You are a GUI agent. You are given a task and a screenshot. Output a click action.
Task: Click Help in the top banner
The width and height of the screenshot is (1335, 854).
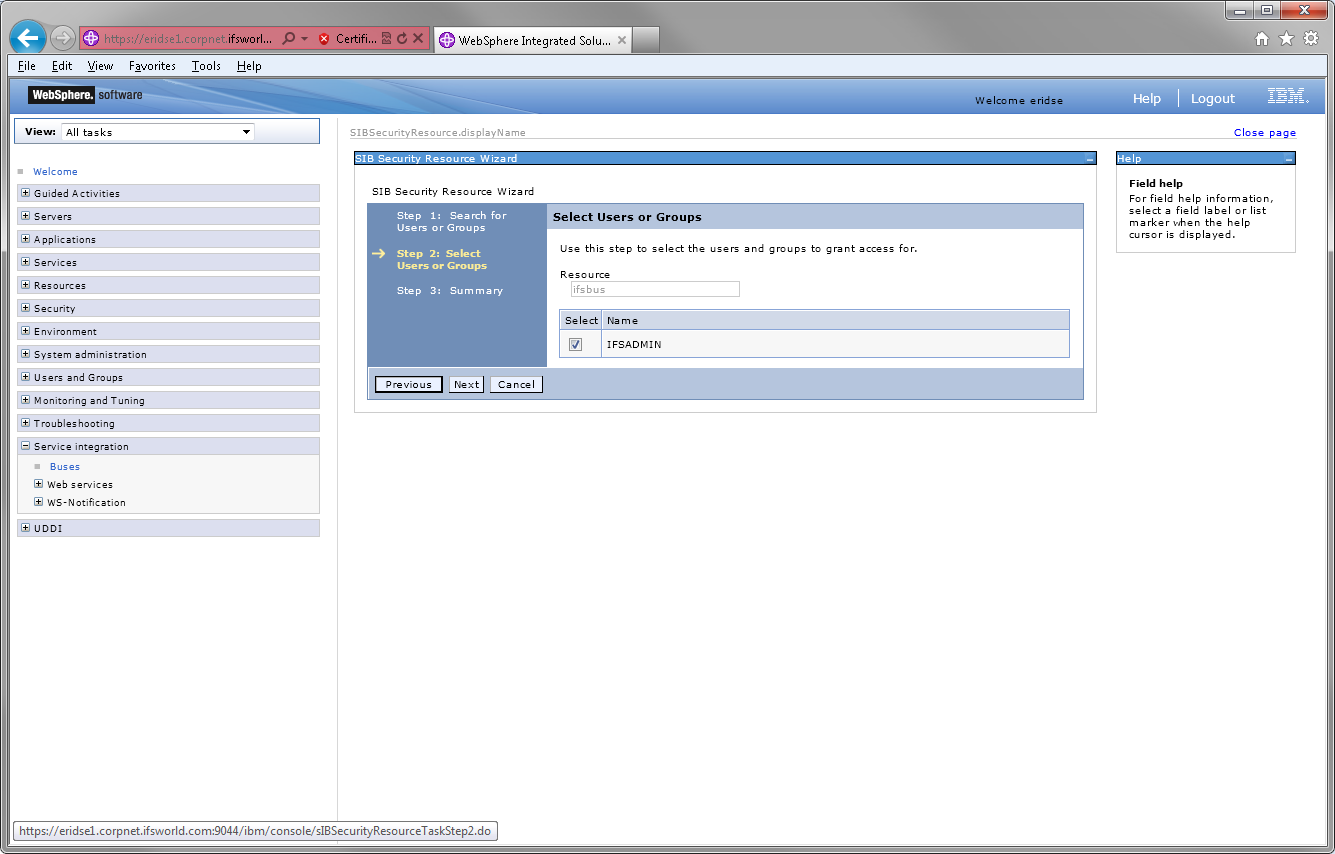tap(1147, 98)
